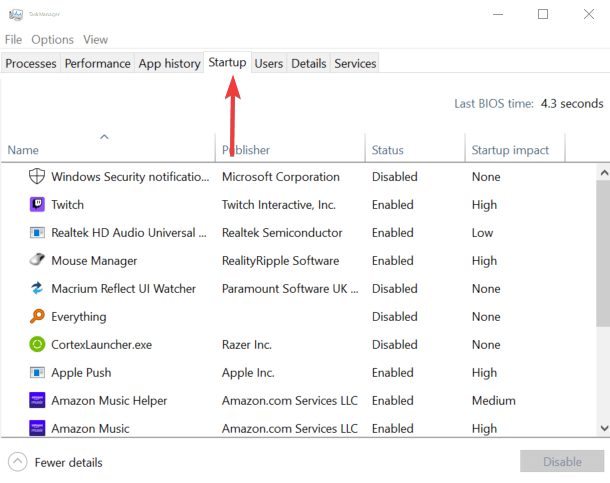This screenshot has width=610, height=483.
Task: Select the Amazon Music entry name
Action: point(90,429)
